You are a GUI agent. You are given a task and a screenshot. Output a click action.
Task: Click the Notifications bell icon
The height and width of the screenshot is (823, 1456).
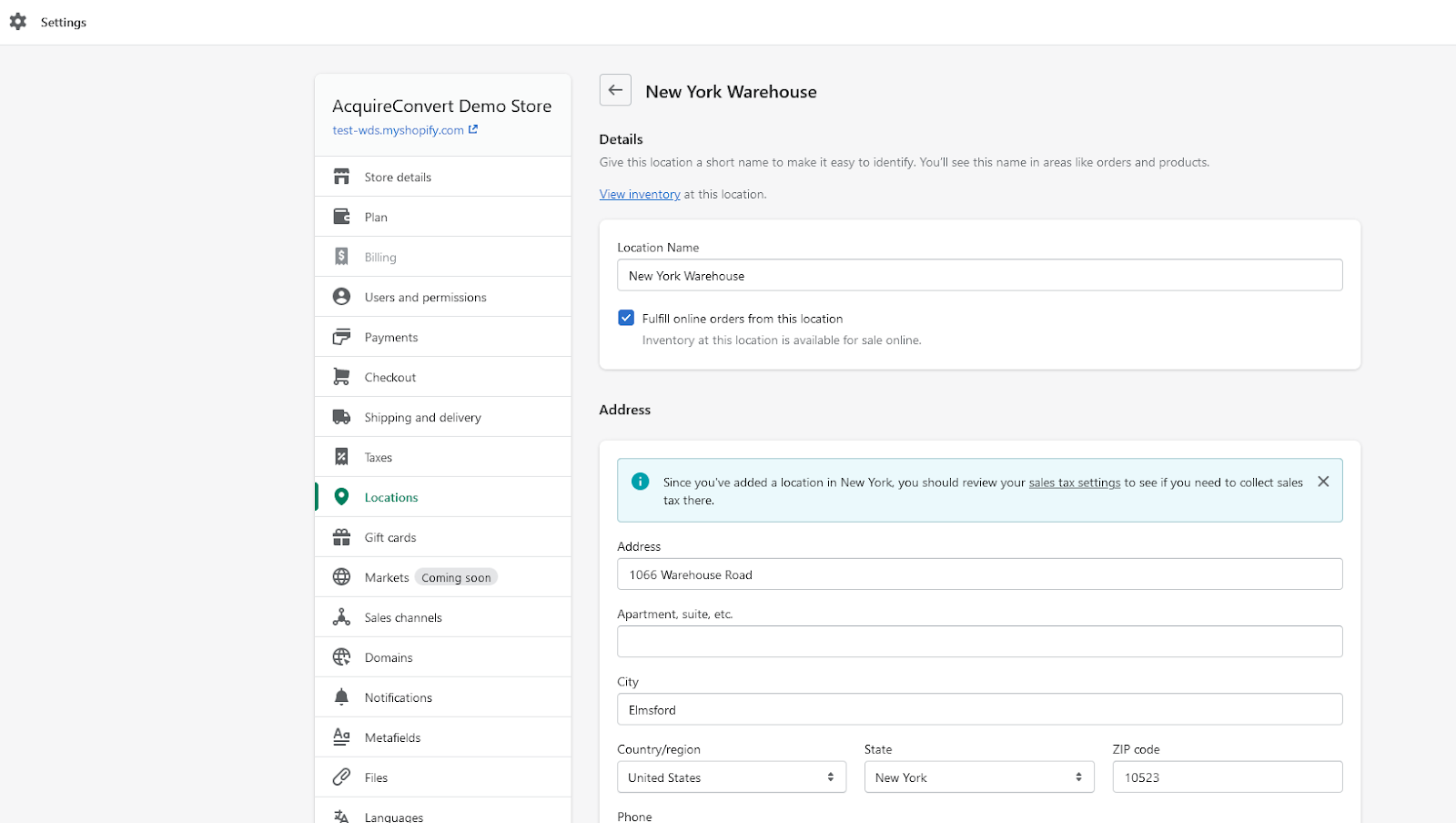click(341, 697)
